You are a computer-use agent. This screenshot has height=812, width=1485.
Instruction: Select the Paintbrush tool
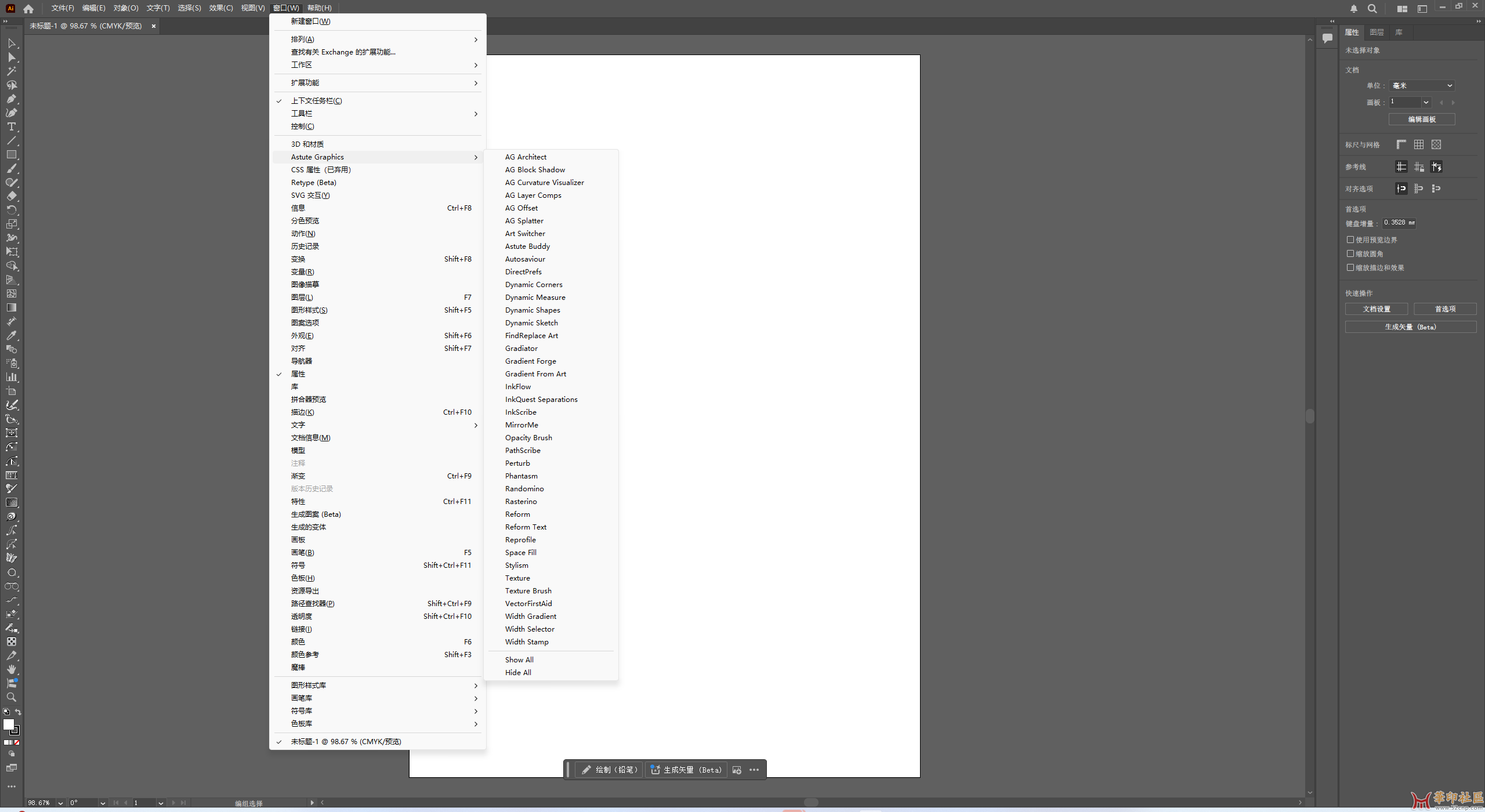coord(12,169)
